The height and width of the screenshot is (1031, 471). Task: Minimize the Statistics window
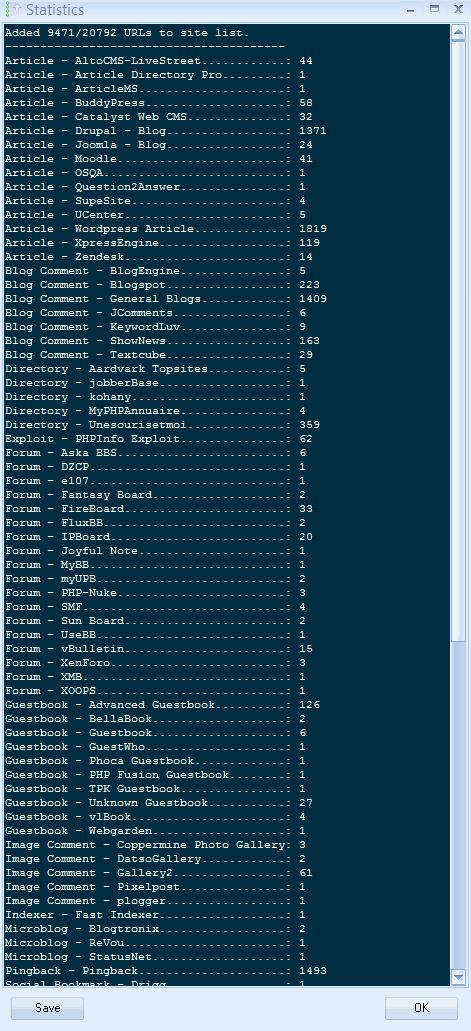click(410, 10)
